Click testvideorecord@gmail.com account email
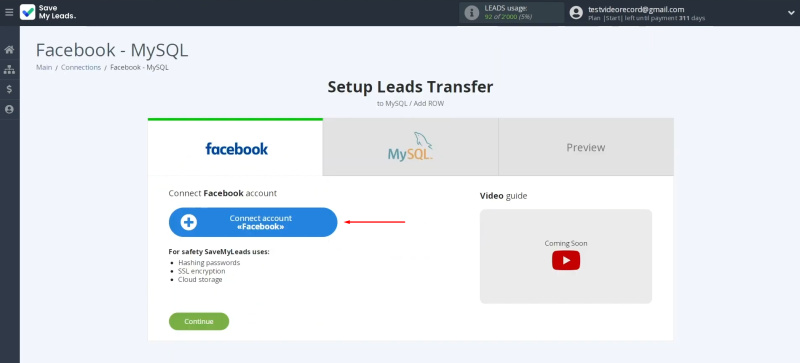Screen dimensions: 800x363 [x=636, y=9]
